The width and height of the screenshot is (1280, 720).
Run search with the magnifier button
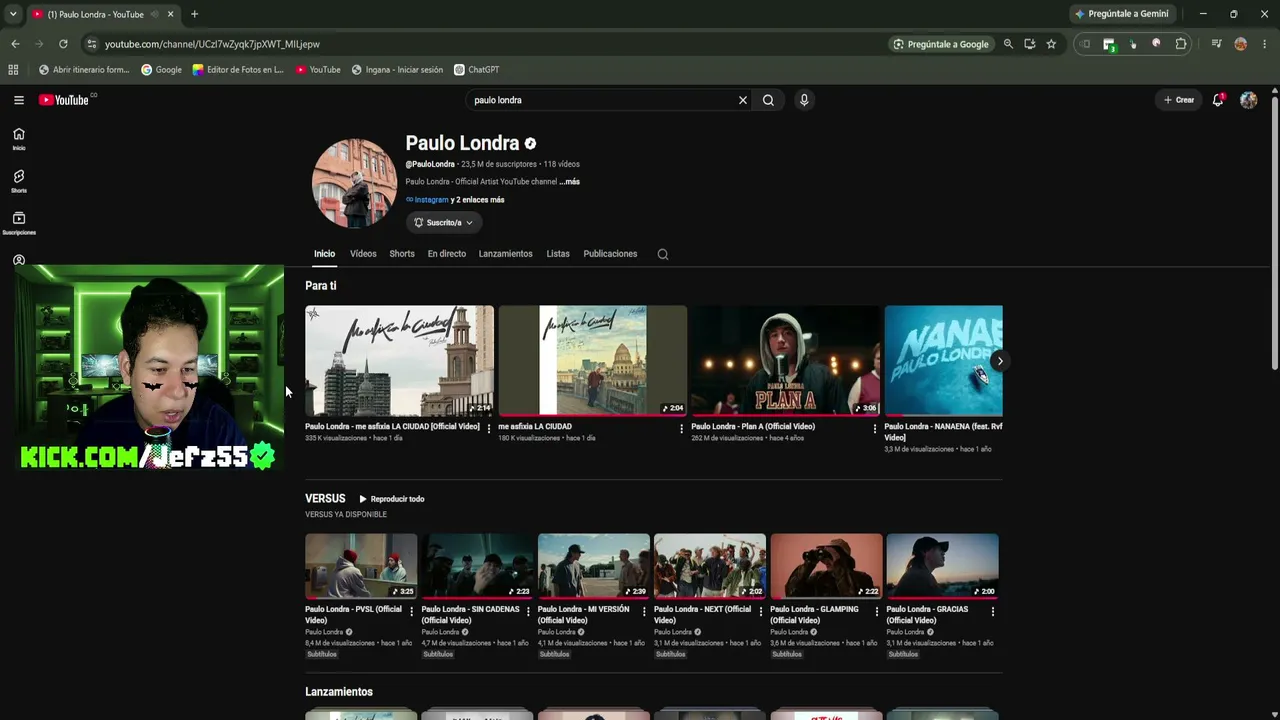coord(768,100)
